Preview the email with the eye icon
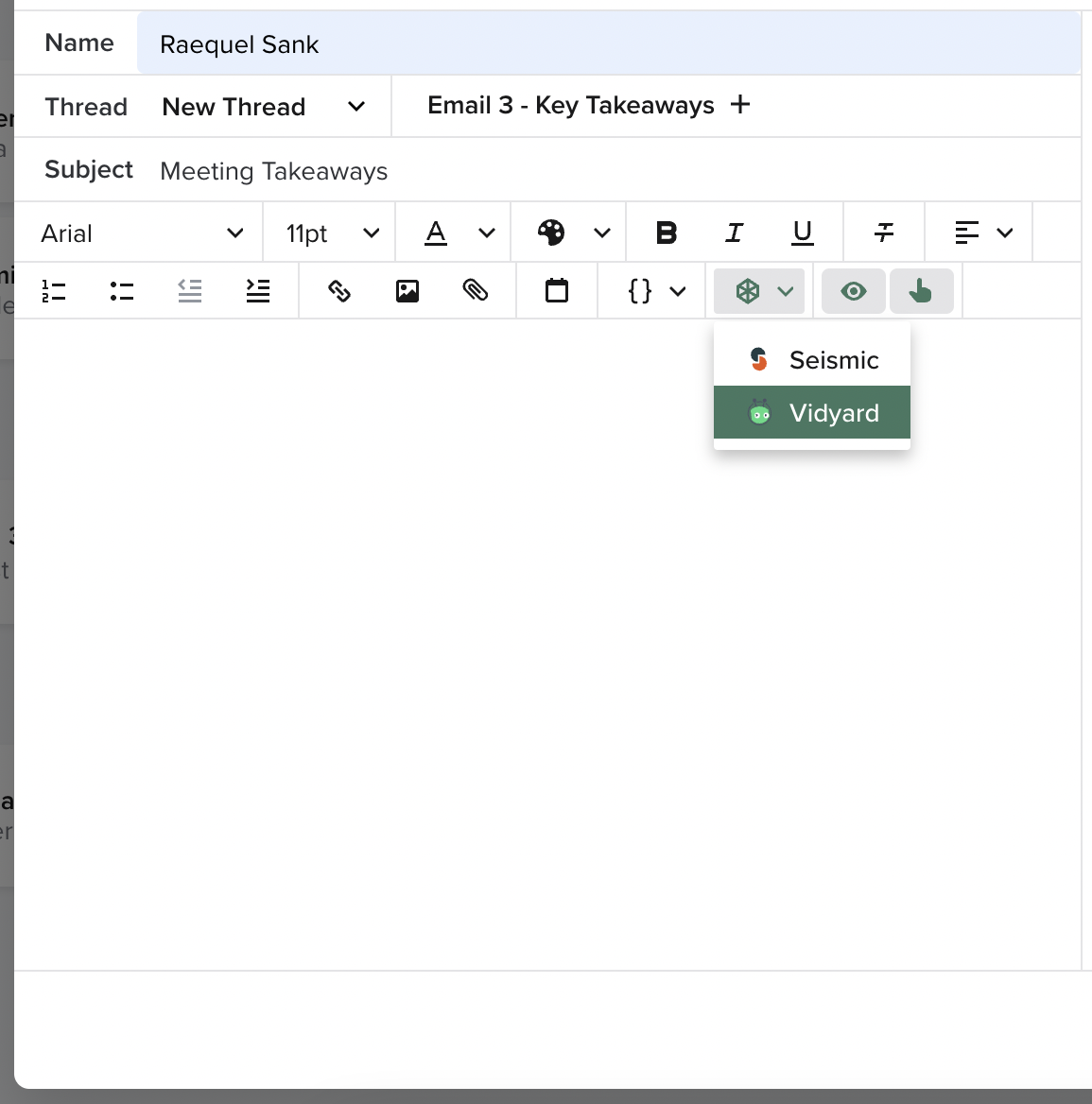 (x=852, y=291)
